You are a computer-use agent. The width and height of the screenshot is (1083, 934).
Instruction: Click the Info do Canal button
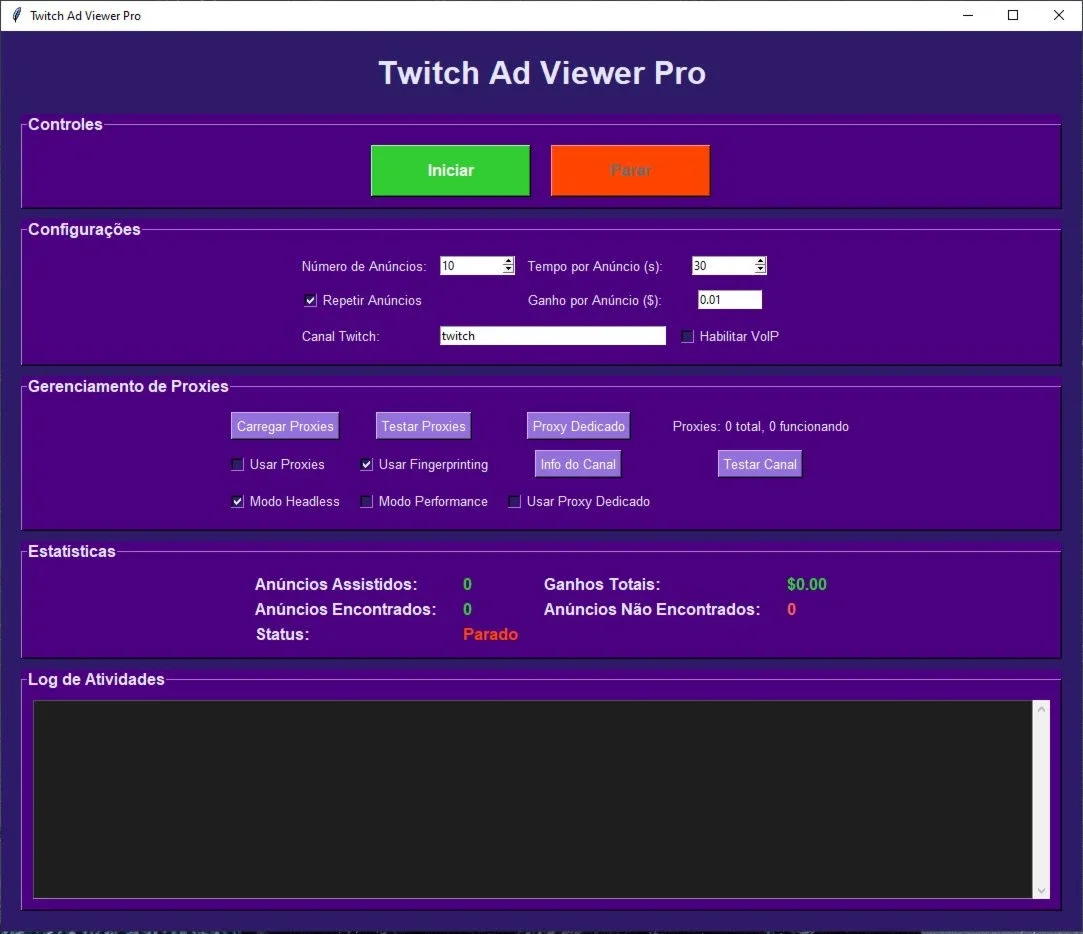(578, 464)
